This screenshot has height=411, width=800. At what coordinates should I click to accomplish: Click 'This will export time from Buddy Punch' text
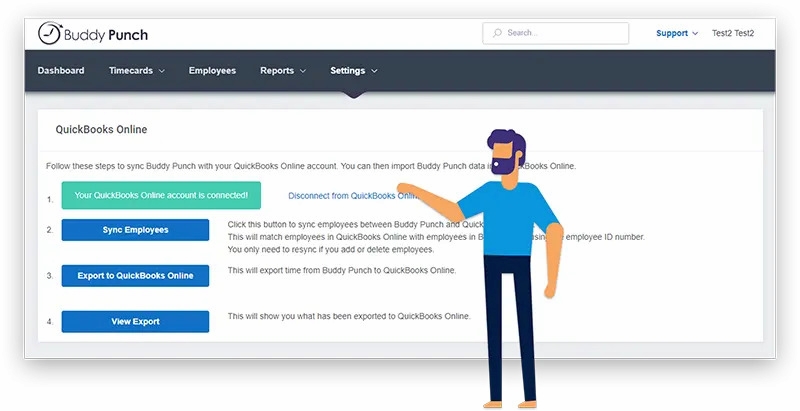(342, 270)
